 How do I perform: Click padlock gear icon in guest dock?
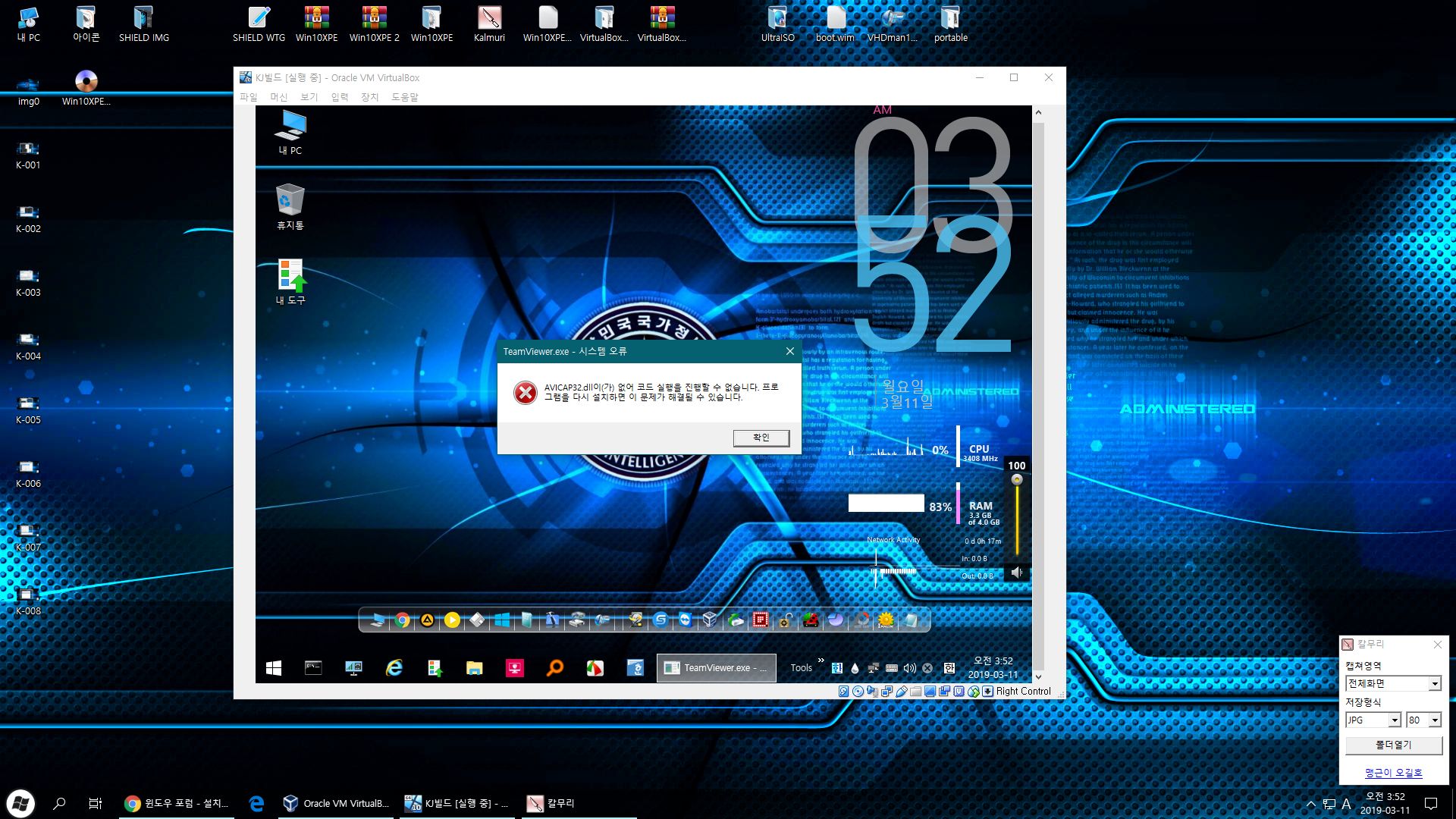click(x=785, y=620)
